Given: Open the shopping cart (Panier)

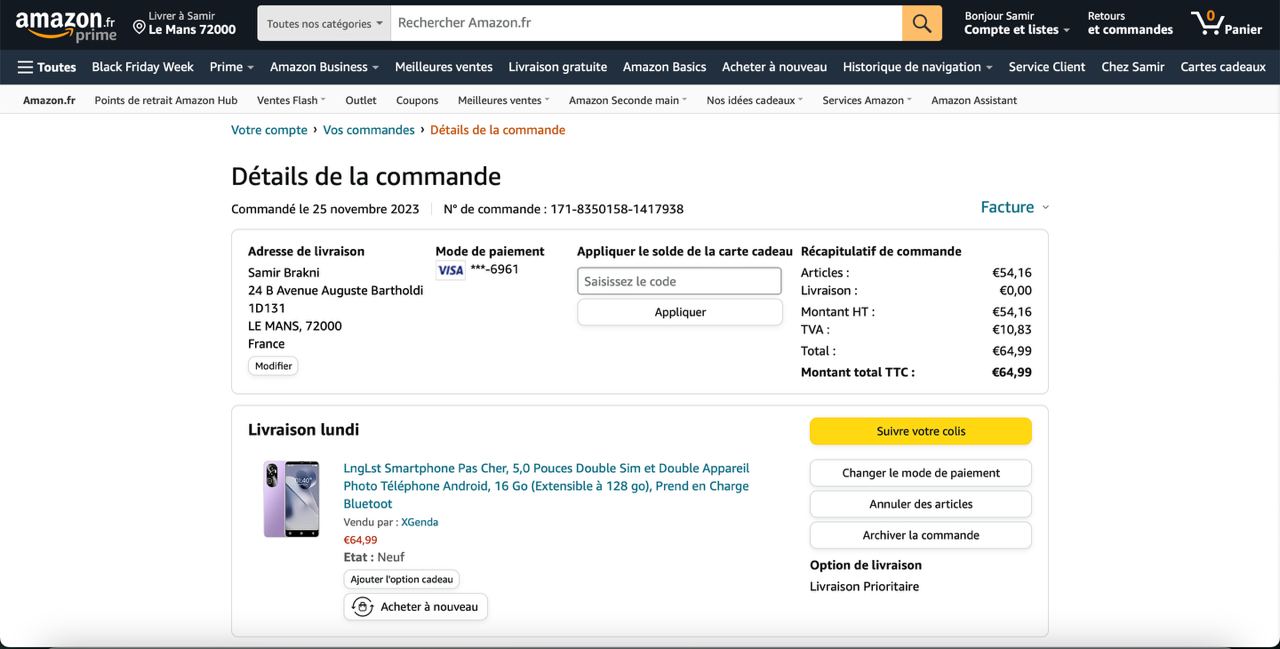Looking at the screenshot, I should (x=1226, y=23).
